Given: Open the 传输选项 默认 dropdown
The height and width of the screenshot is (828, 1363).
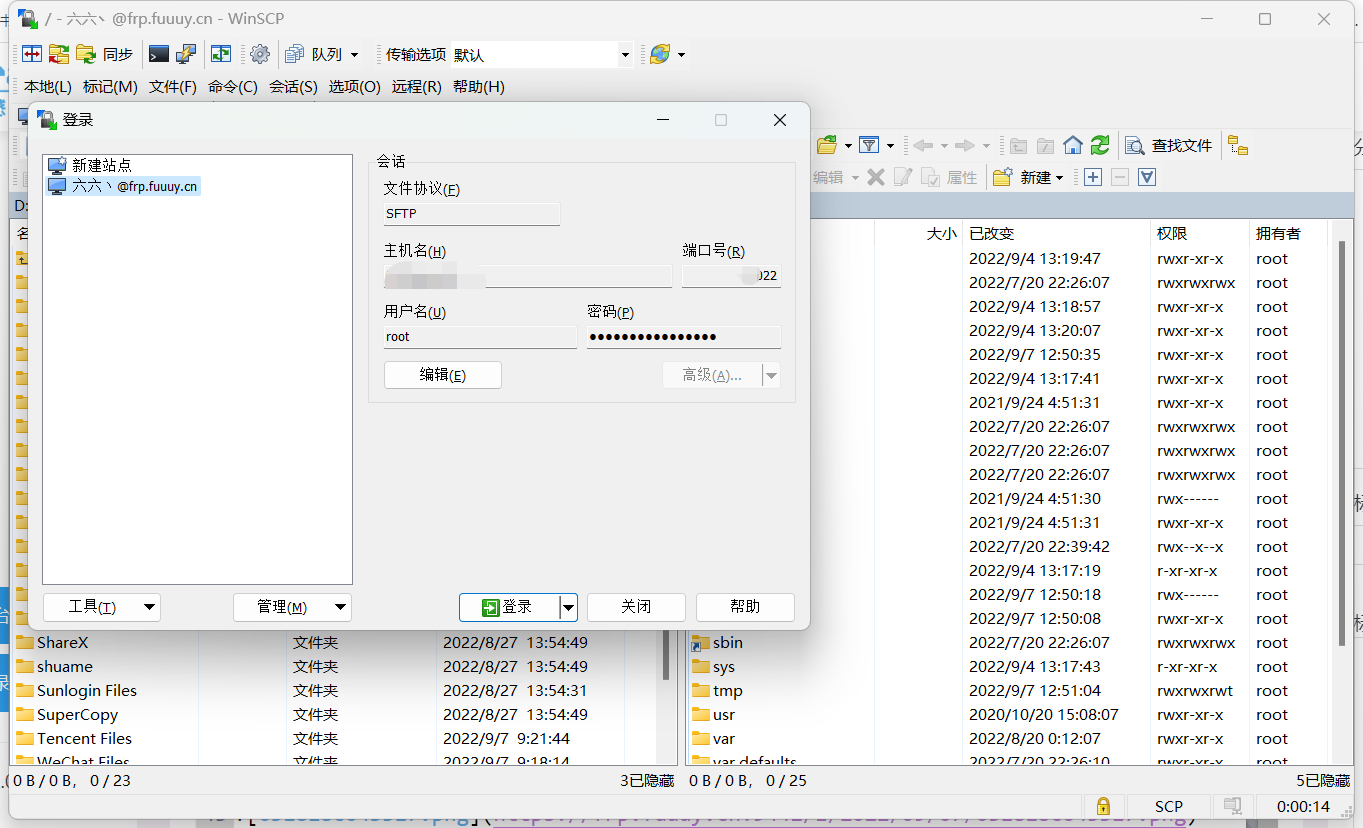Looking at the screenshot, I should pyautogui.click(x=541, y=55).
